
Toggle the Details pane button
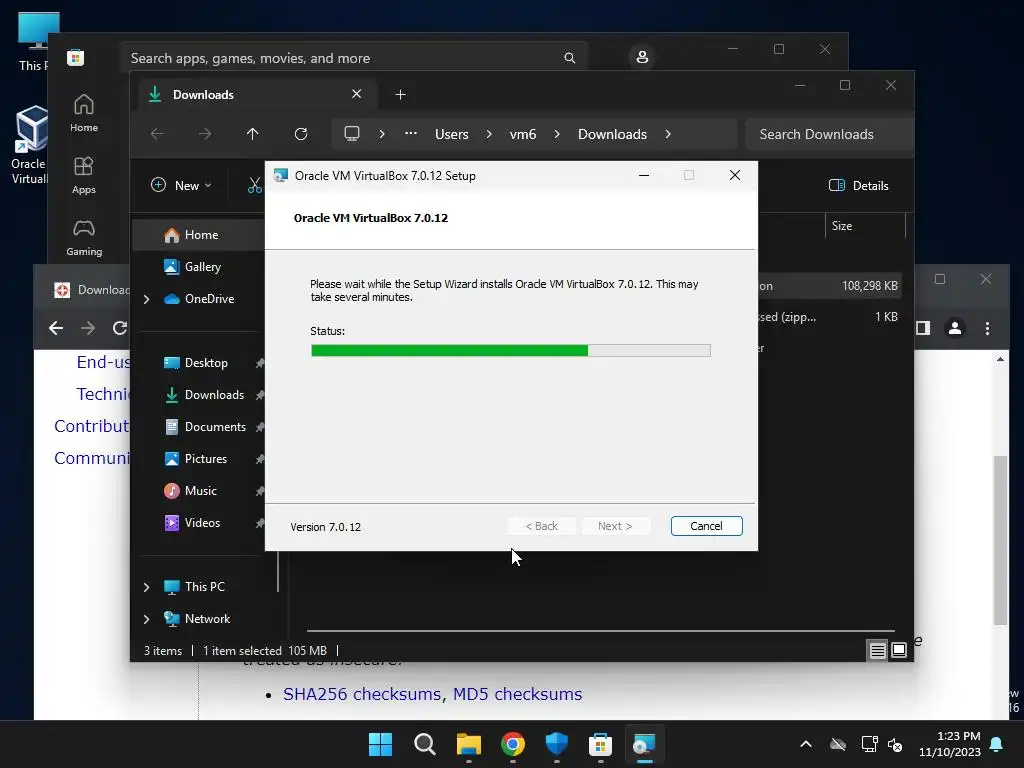858,185
